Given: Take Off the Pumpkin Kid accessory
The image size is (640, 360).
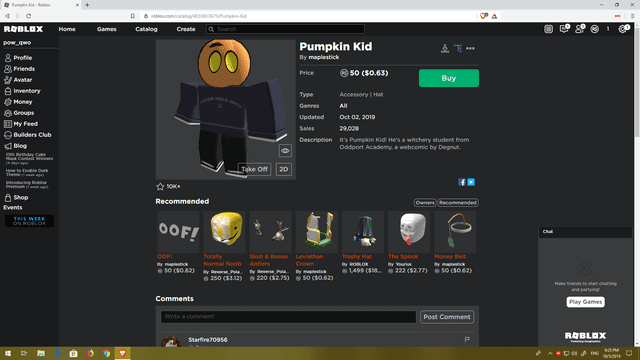Looking at the screenshot, I should click(254, 169).
